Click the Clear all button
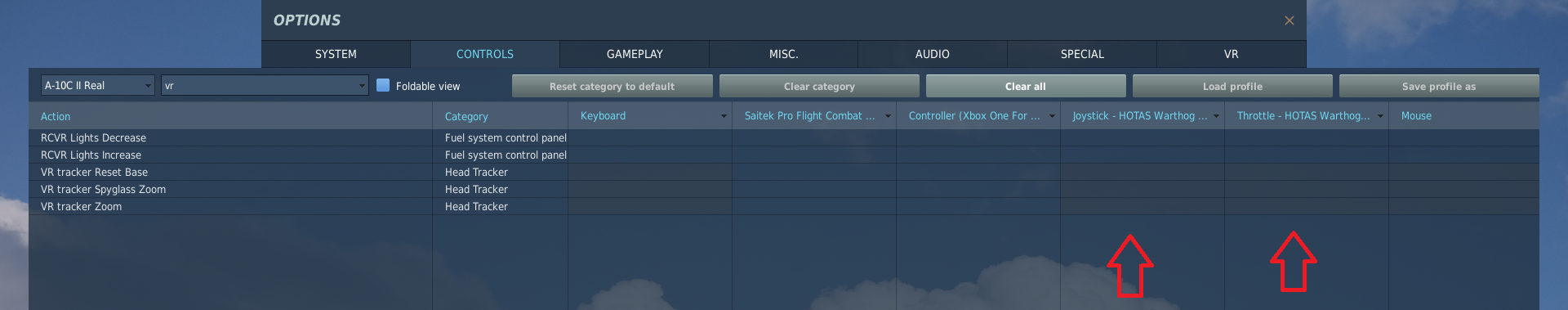Image resolution: width=1568 pixels, height=310 pixels. click(1026, 86)
